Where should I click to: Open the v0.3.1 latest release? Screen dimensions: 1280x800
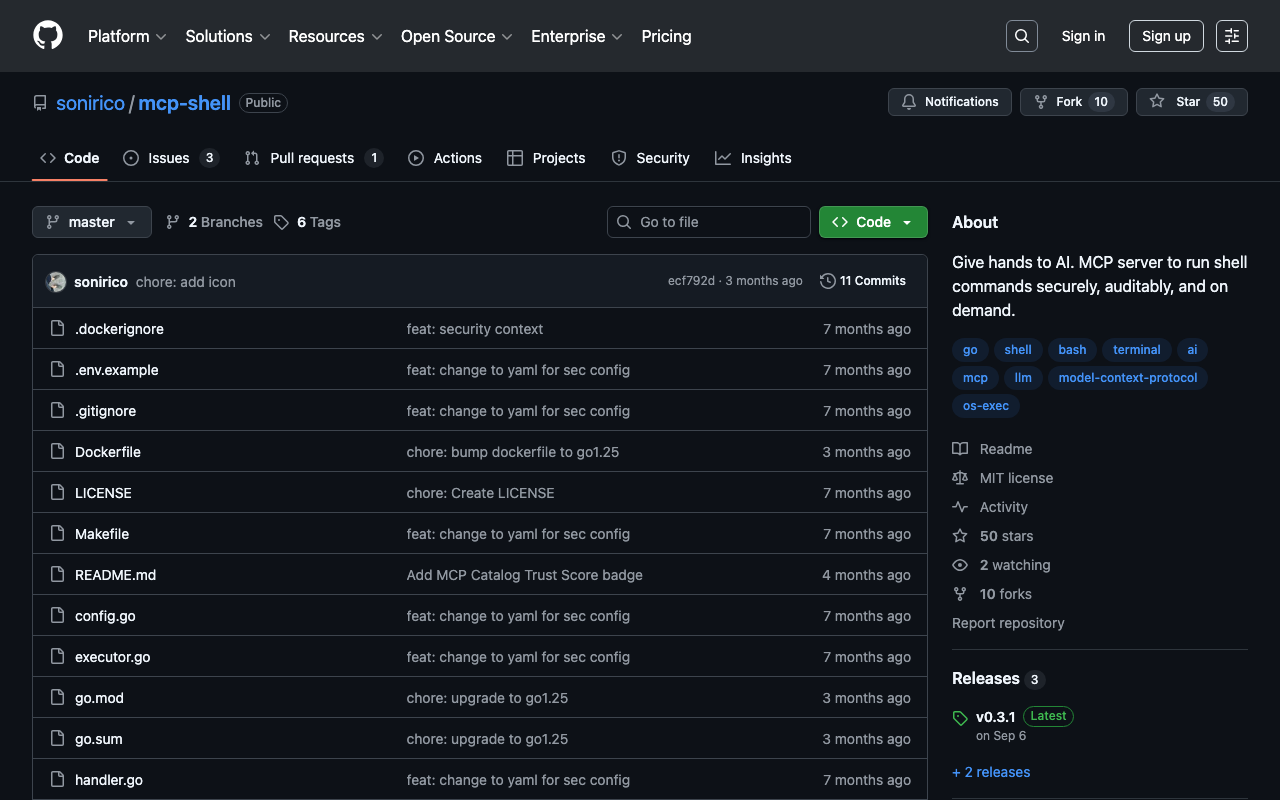click(x=995, y=716)
